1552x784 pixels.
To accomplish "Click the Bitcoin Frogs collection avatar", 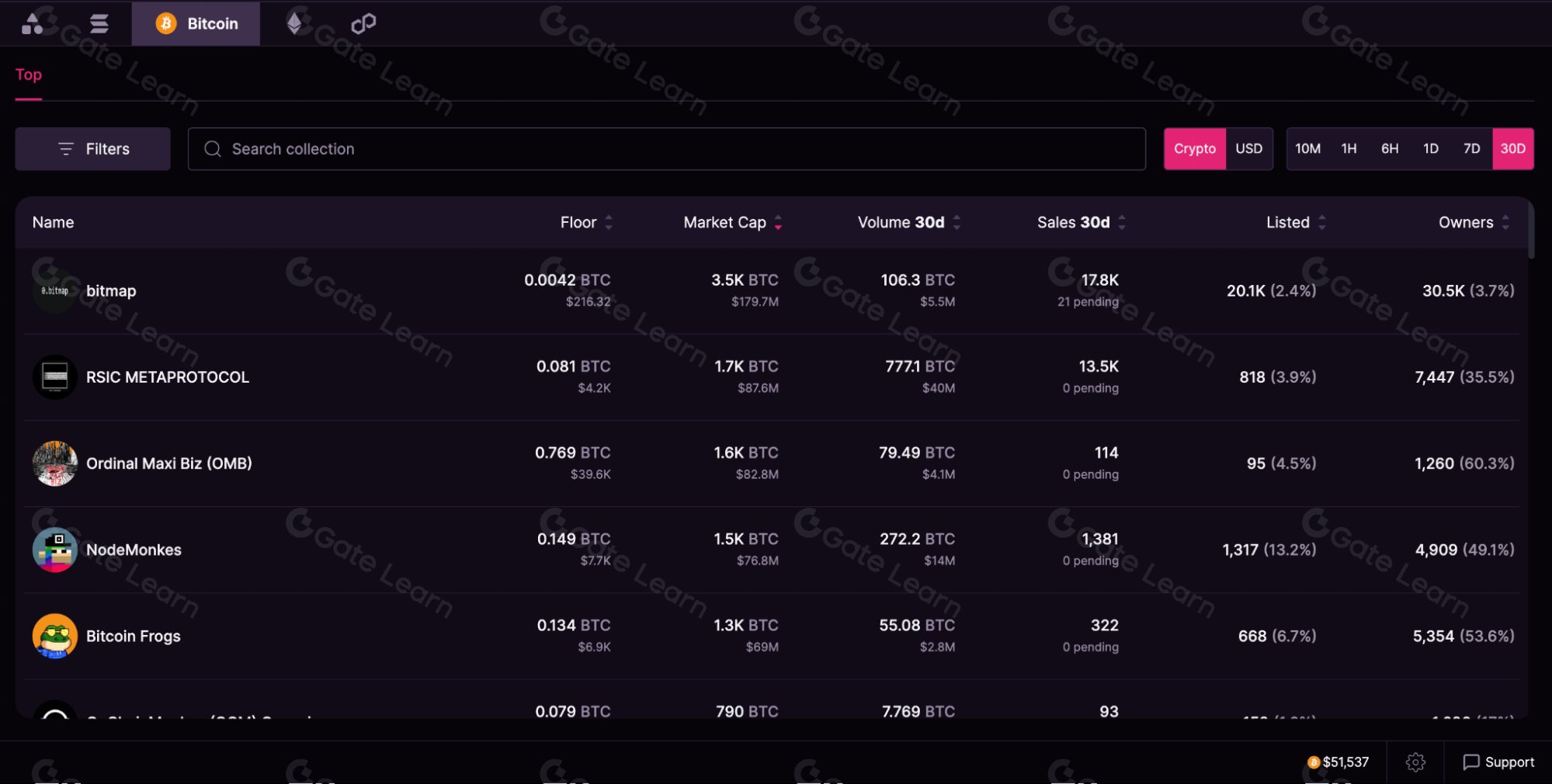I will pos(55,637).
